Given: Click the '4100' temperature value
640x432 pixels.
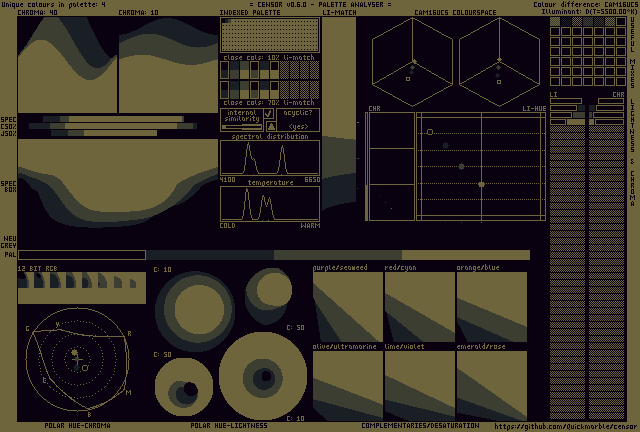Looking at the screenshot, I should [227, 180].
